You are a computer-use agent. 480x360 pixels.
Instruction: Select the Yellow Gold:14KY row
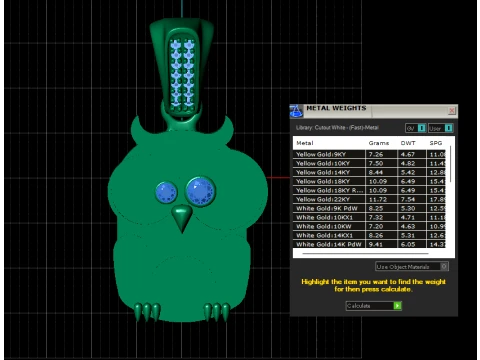click(x=369, y=172)
